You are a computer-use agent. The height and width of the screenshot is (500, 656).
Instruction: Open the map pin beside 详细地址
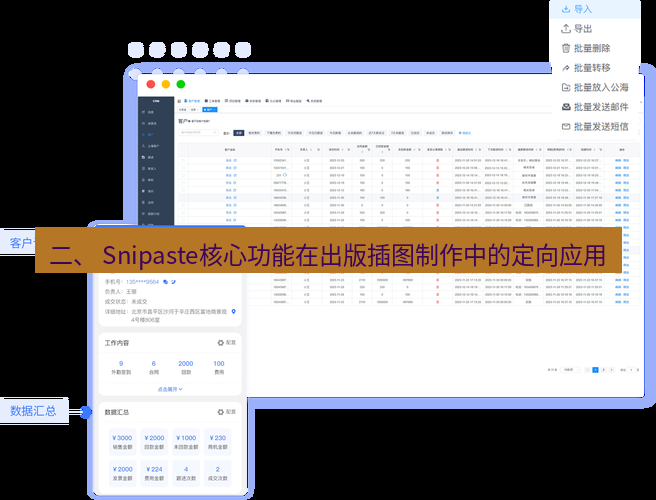coord(234,312)
